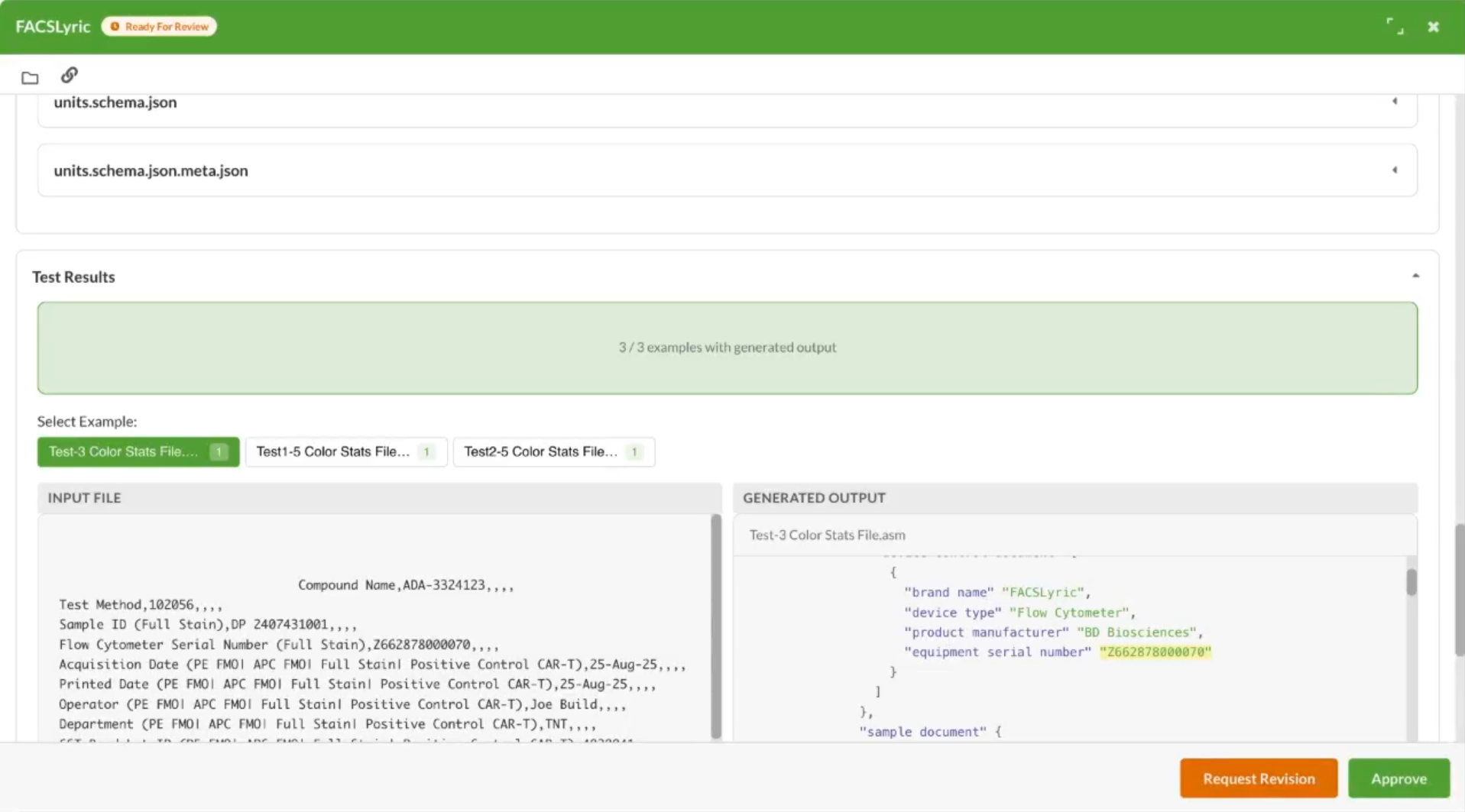Select the Test-3 Color Stats File example

coord(138,451)
